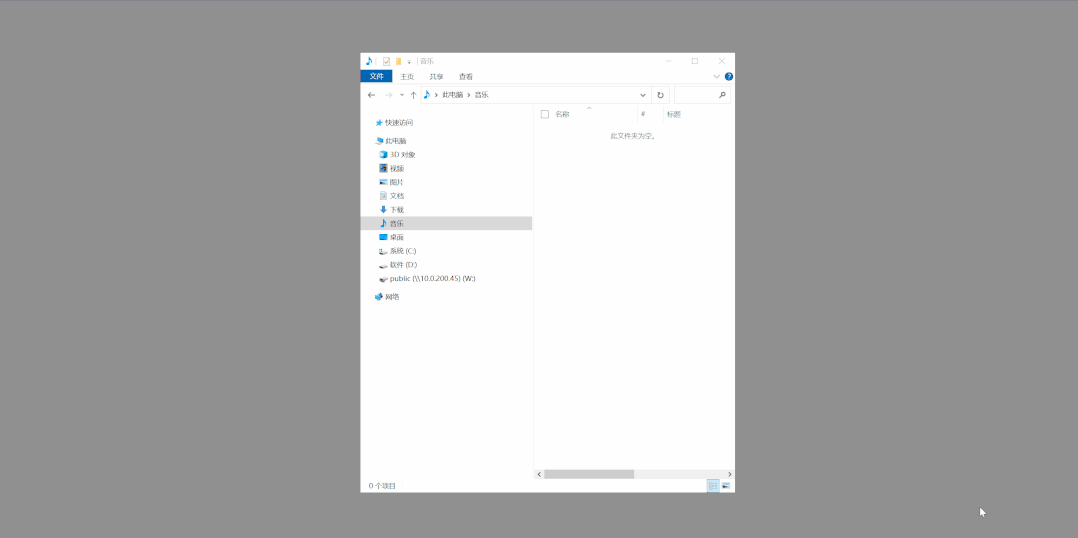Sort by the 名称 column header
This screenshot has width=1078, height=538.
(562, 114)
